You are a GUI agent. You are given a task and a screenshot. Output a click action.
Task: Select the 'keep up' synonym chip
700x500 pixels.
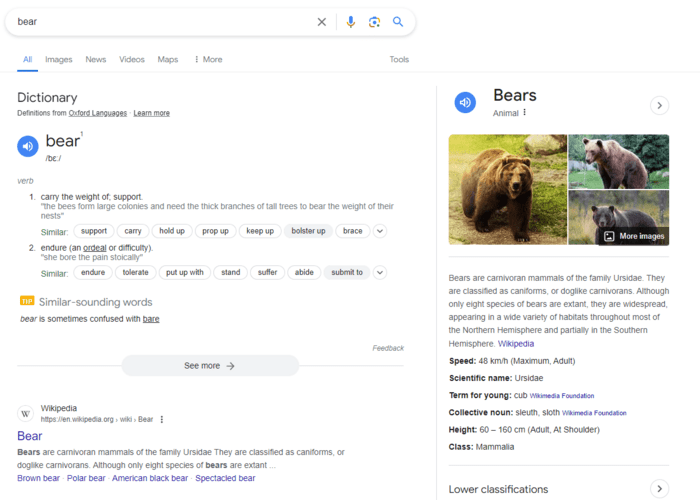tap(260, 231)
